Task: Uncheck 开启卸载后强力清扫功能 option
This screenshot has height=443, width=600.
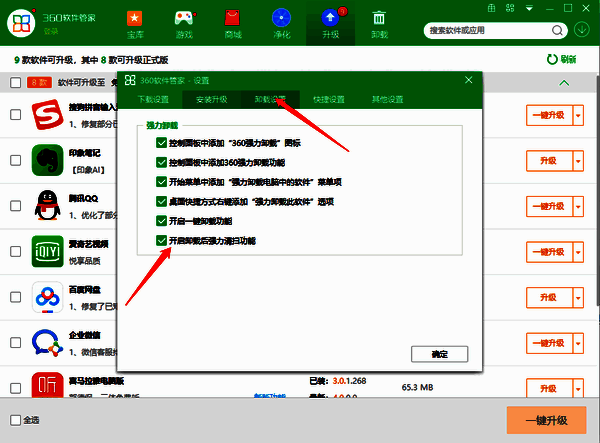Action: pyautogui.click(x=162, y=241)
